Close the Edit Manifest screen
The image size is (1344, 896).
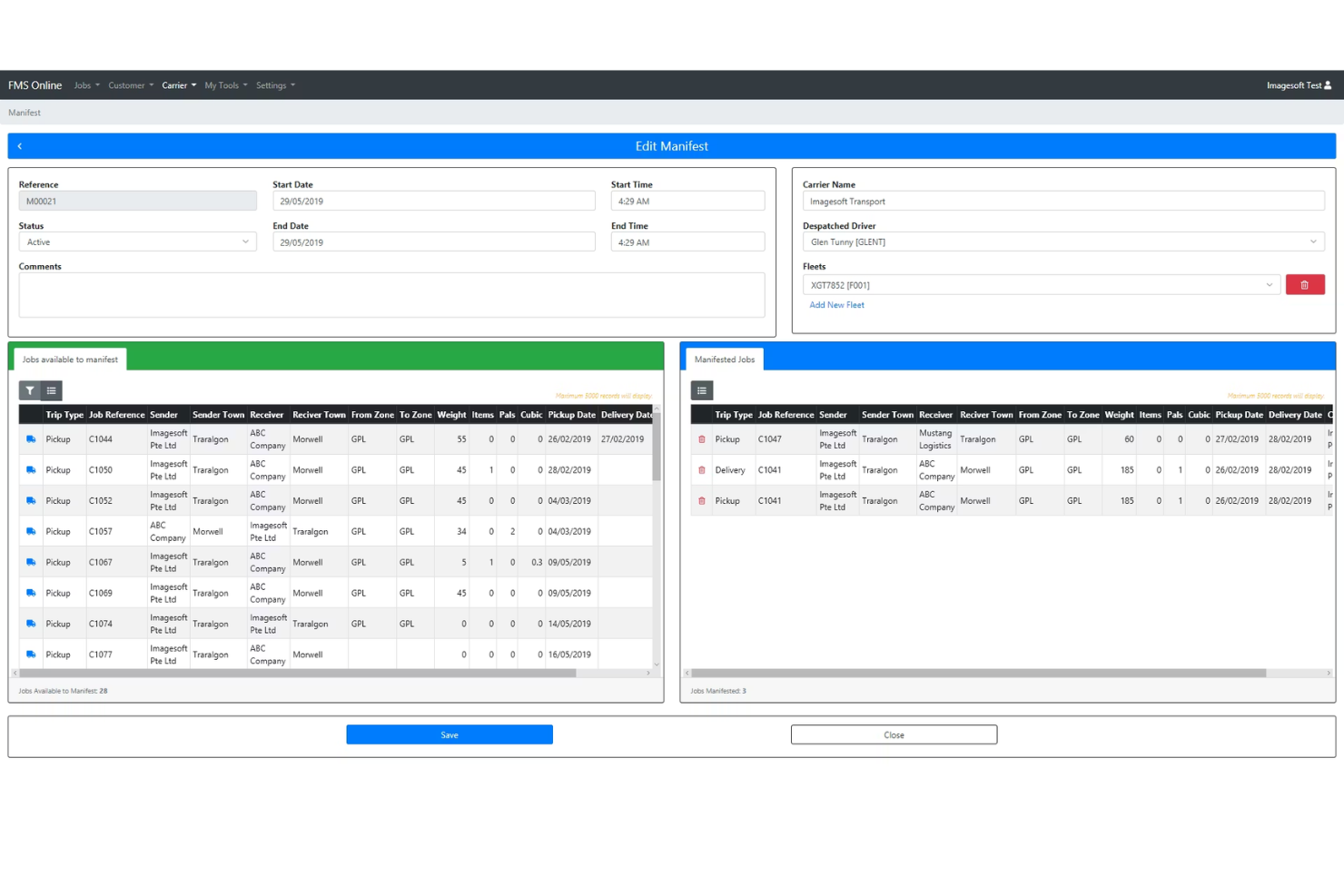click(x=894, y=734)
